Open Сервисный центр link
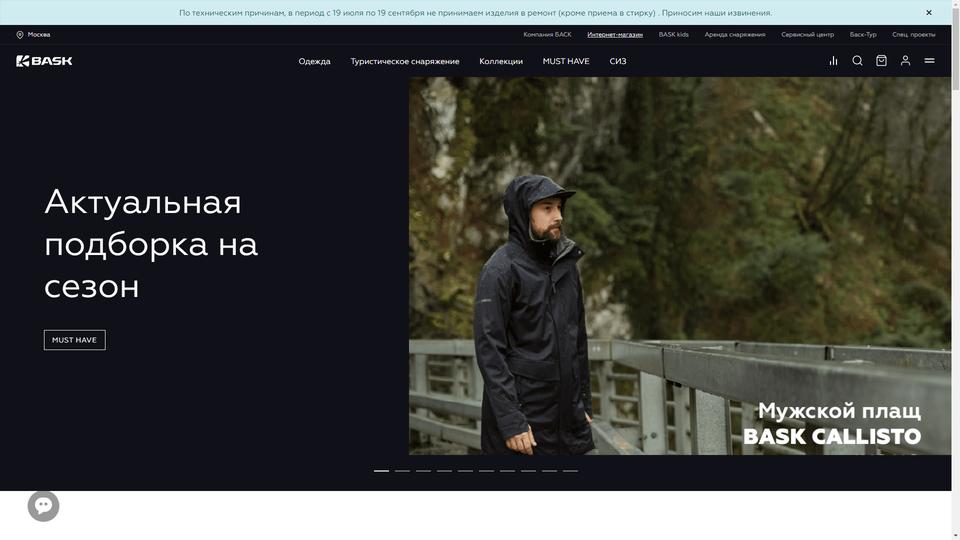Image resolution: width=960 pixels, height=540 pixels. (x=808, y=35)
